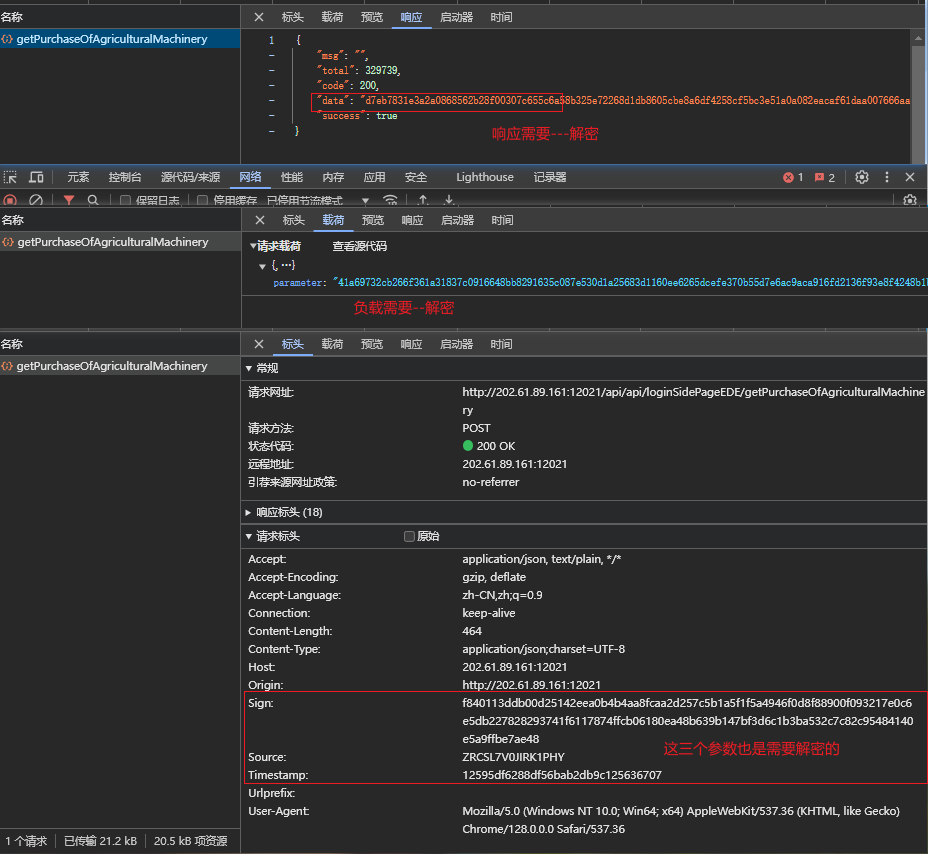Select 预览 tab in the request payload panel
The image size is (928, 854).
(x=373, y=220)
